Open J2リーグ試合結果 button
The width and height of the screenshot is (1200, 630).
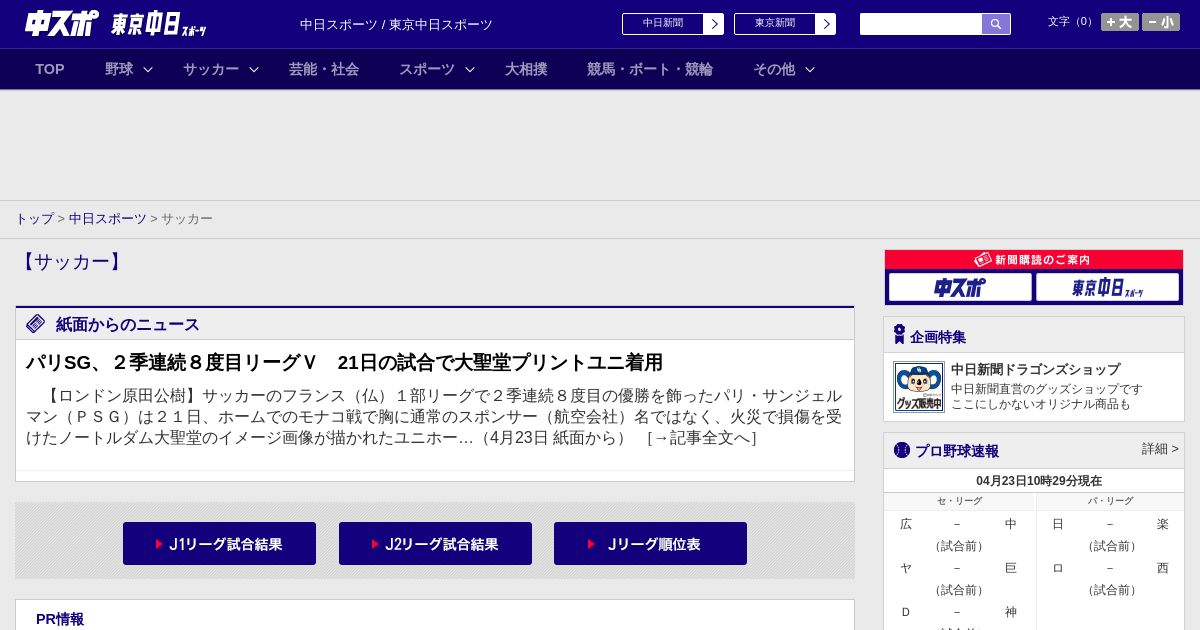(435, 543)
